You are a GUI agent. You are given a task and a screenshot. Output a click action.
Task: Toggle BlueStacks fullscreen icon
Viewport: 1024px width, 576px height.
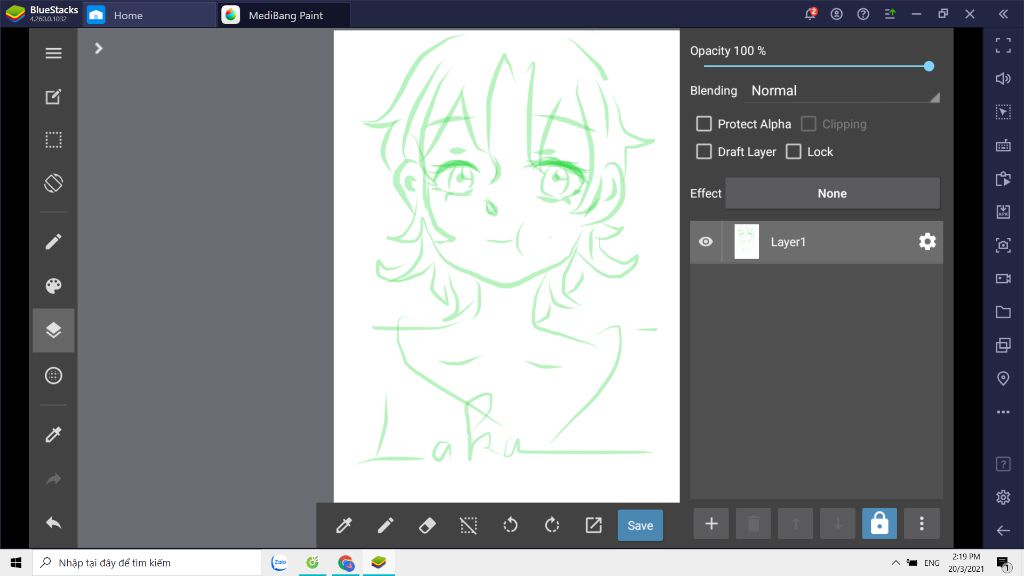pyautogui.click(x=1003, y=45)
